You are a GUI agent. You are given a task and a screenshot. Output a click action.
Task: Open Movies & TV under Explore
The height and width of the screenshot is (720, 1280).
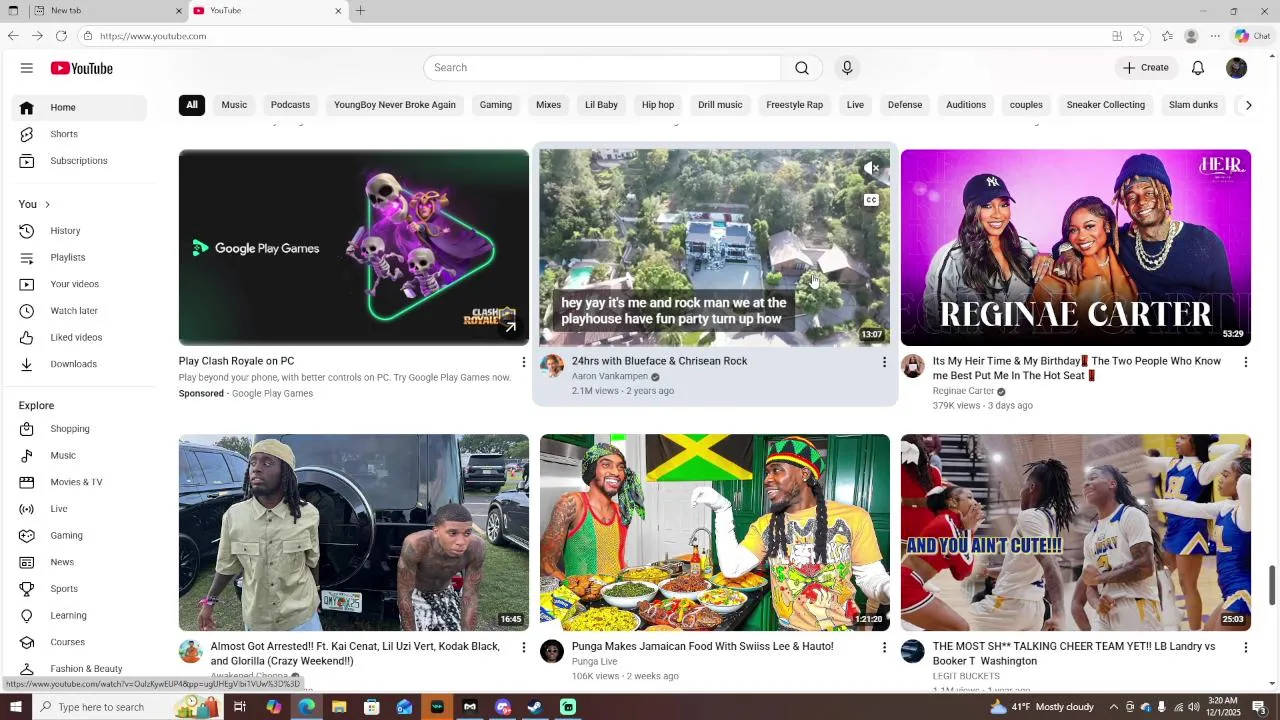[76, 482]
